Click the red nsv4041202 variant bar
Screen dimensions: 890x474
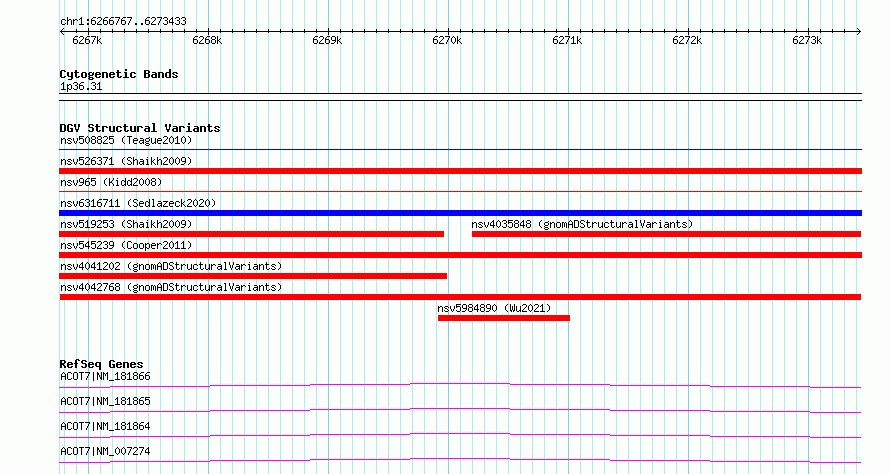point(253,276)
